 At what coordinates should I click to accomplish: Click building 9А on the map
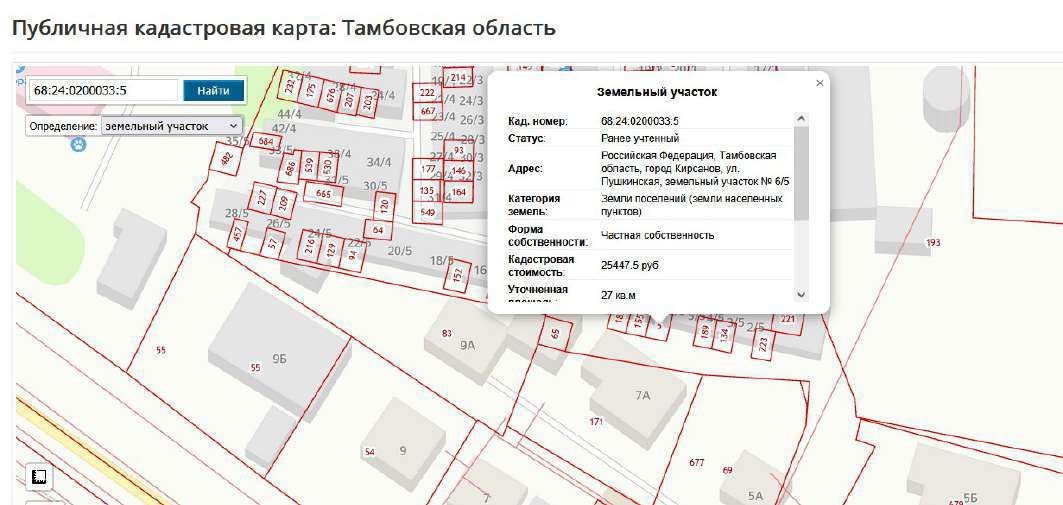coord(467,344)
